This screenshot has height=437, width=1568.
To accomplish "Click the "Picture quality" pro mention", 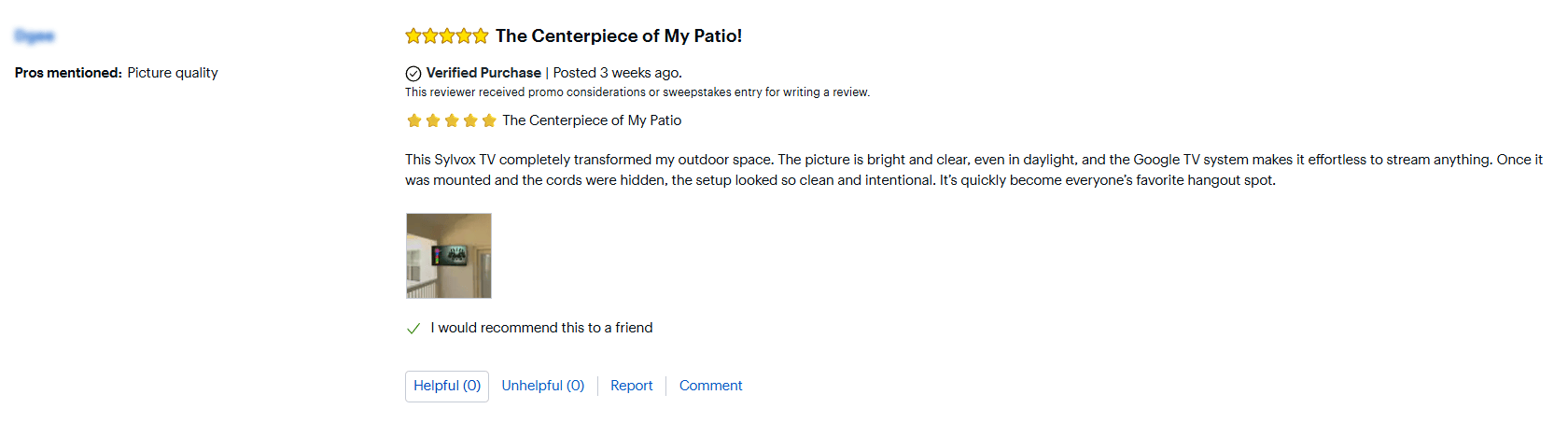I will click(x=173, y=73).
